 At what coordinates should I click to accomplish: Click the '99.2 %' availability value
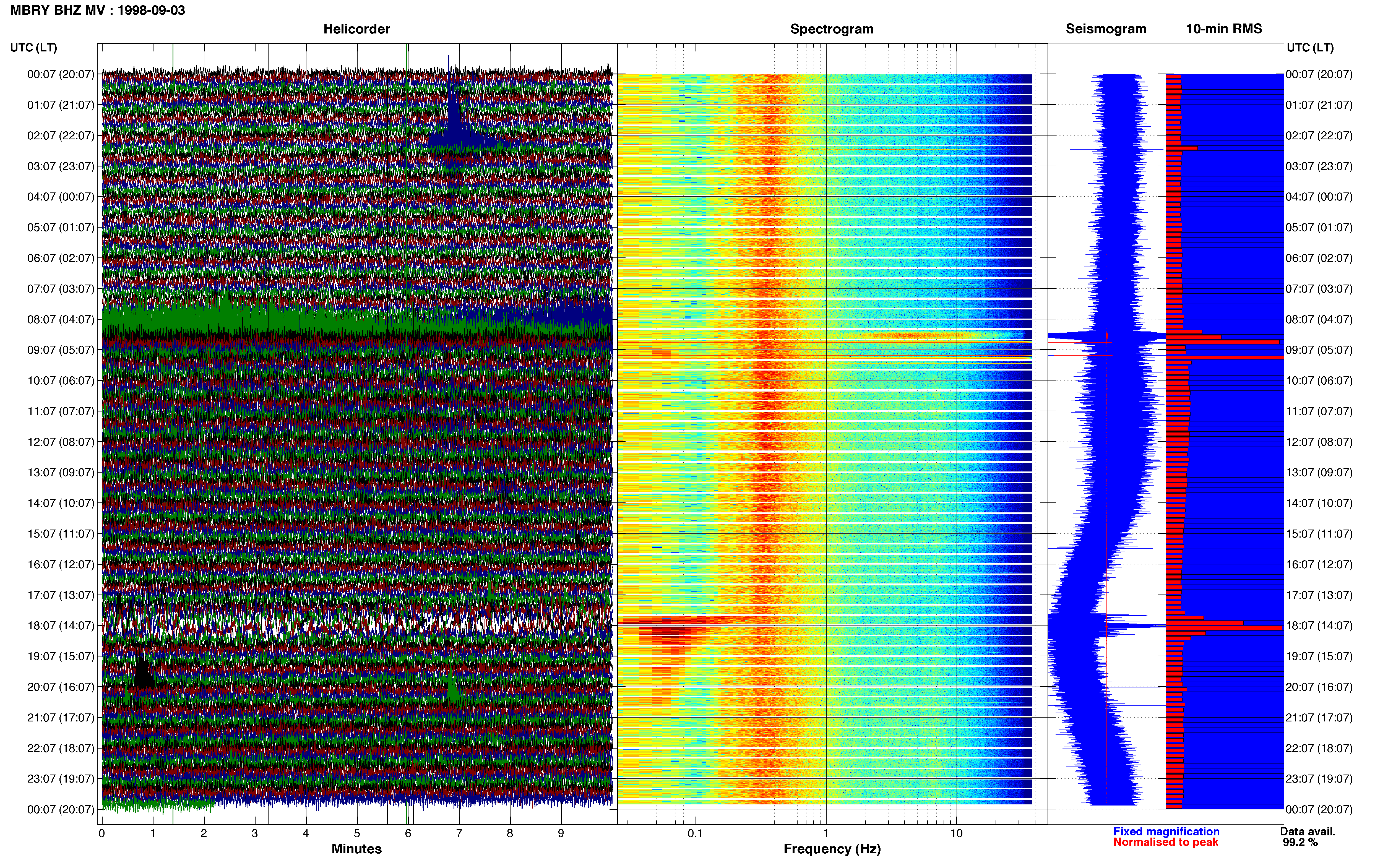[x=1300, y=842]
